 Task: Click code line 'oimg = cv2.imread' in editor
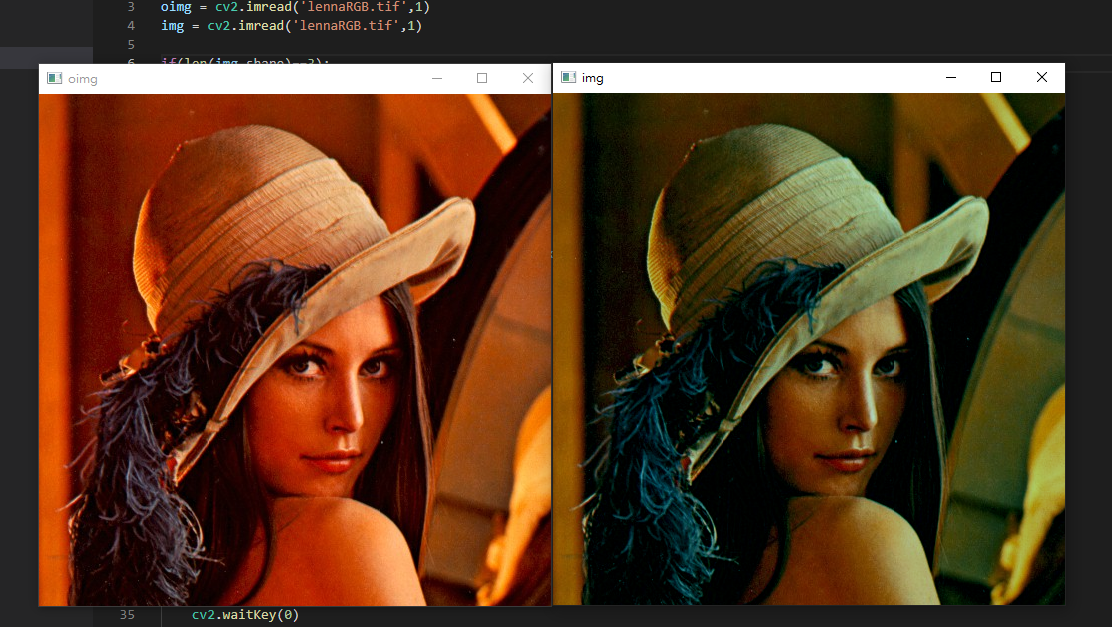click(296, 7)
